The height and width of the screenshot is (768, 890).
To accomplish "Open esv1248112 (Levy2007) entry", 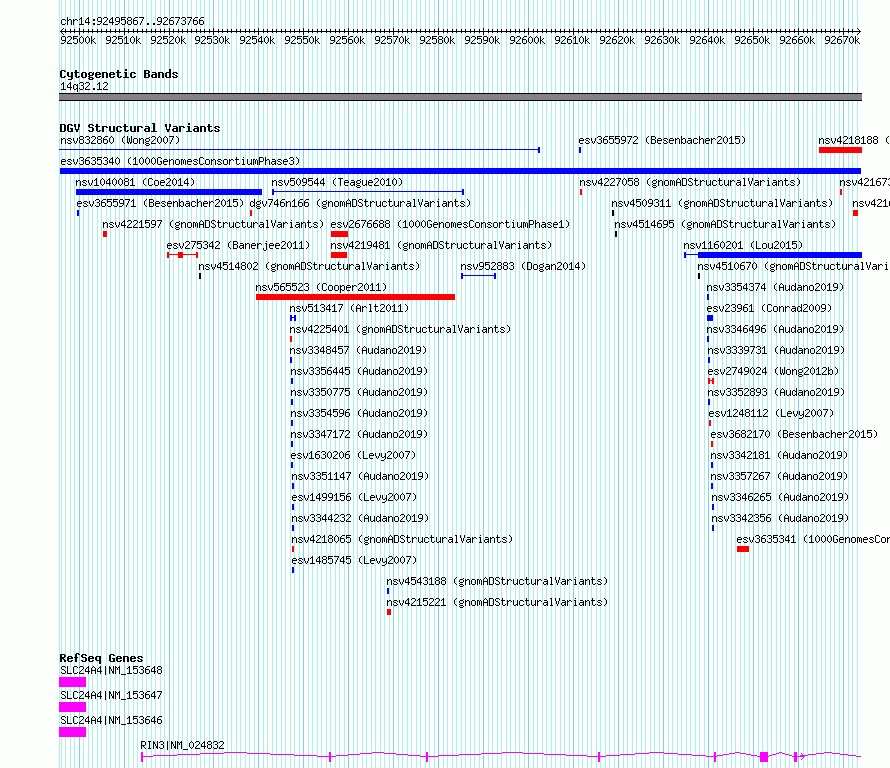I will [x=771, y=413].
